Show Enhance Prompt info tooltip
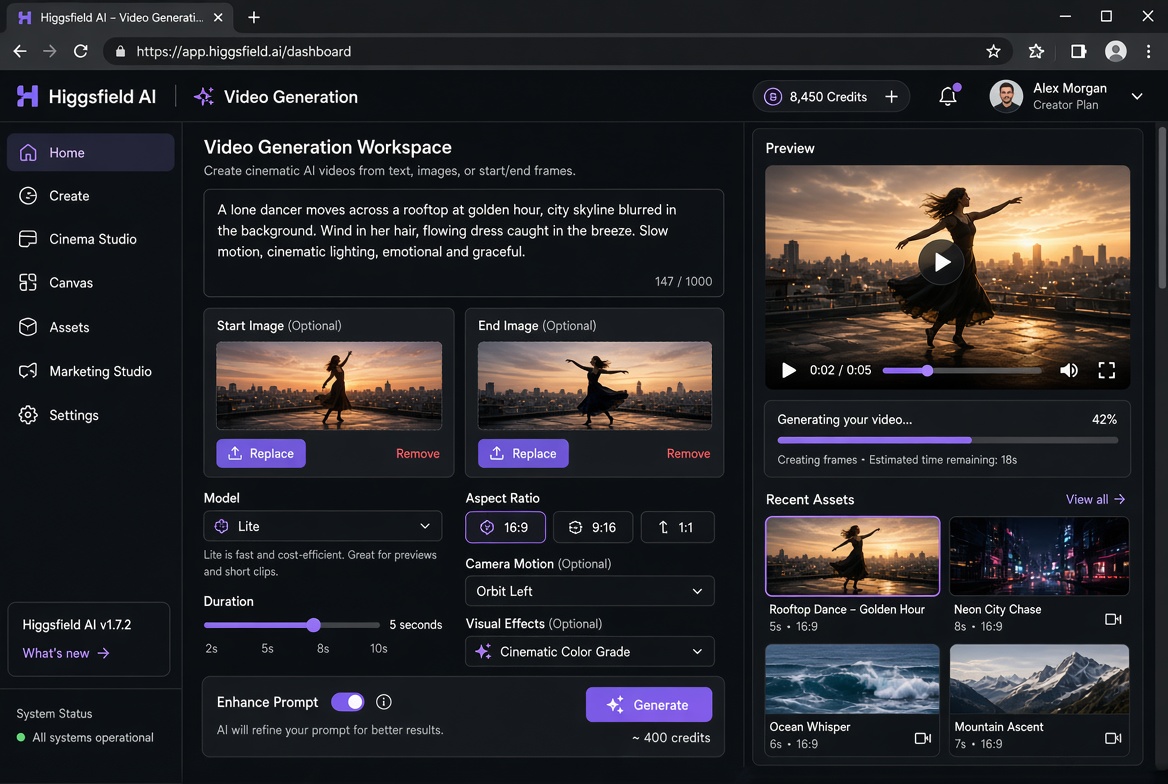This screenshot has height=784, width=1168. coord(384,701)
